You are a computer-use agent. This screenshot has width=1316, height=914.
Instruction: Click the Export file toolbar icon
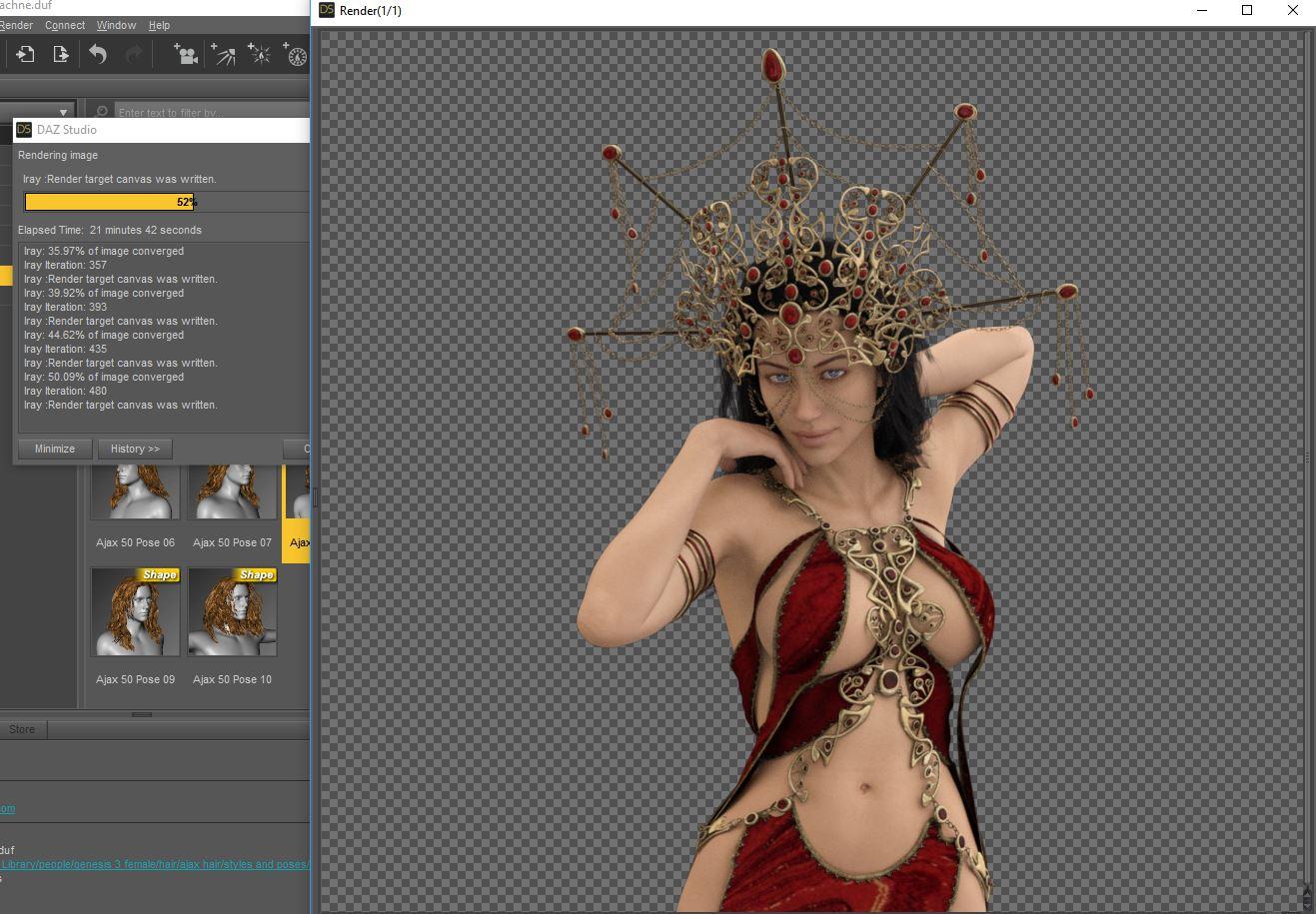point(60,55)
